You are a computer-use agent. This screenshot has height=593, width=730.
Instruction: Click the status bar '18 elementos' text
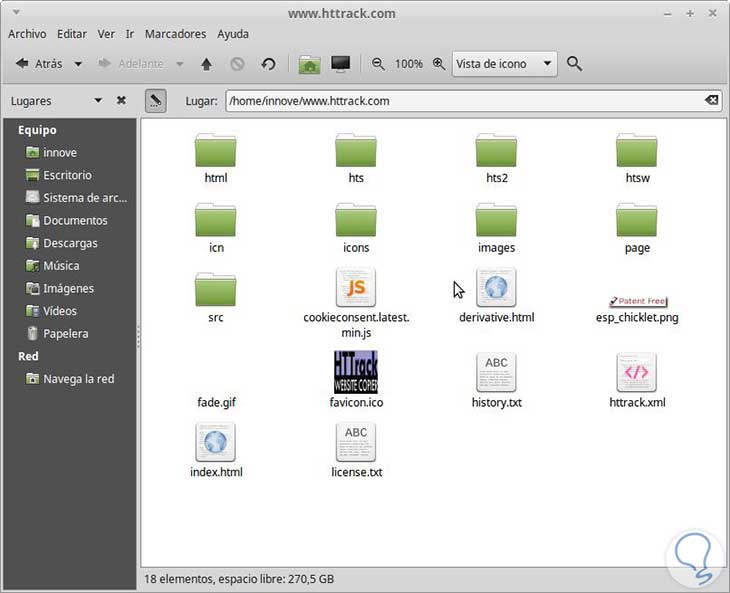tap(178, 579)
